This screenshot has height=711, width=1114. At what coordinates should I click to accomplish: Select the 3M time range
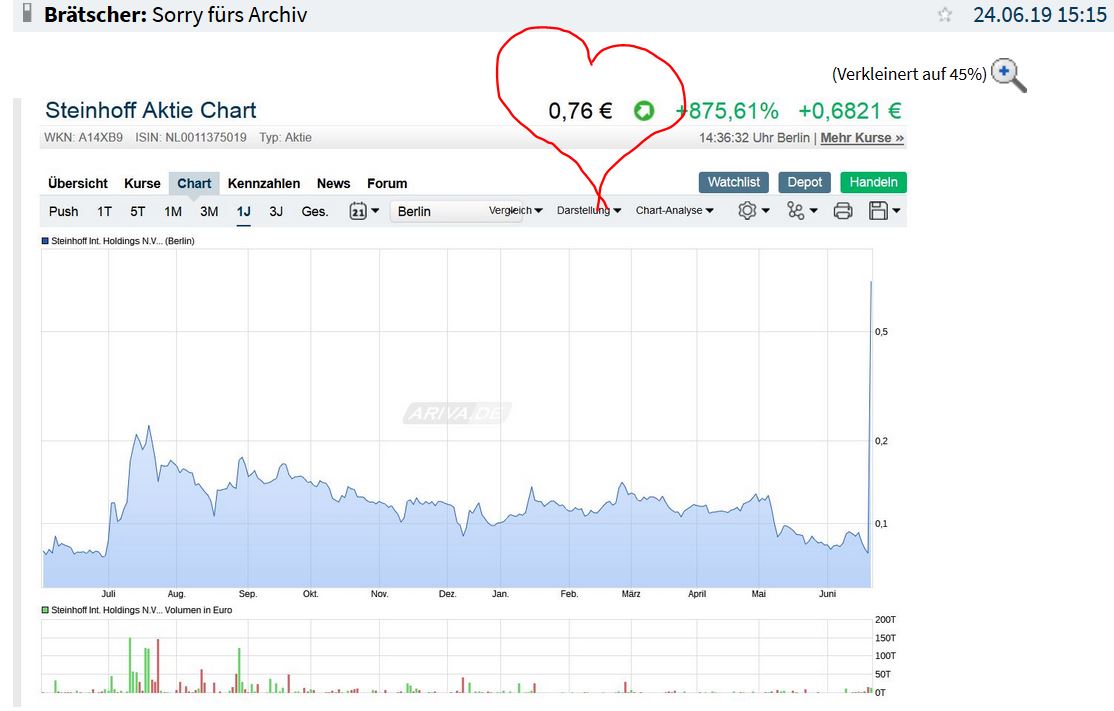(x=209, y=211)
